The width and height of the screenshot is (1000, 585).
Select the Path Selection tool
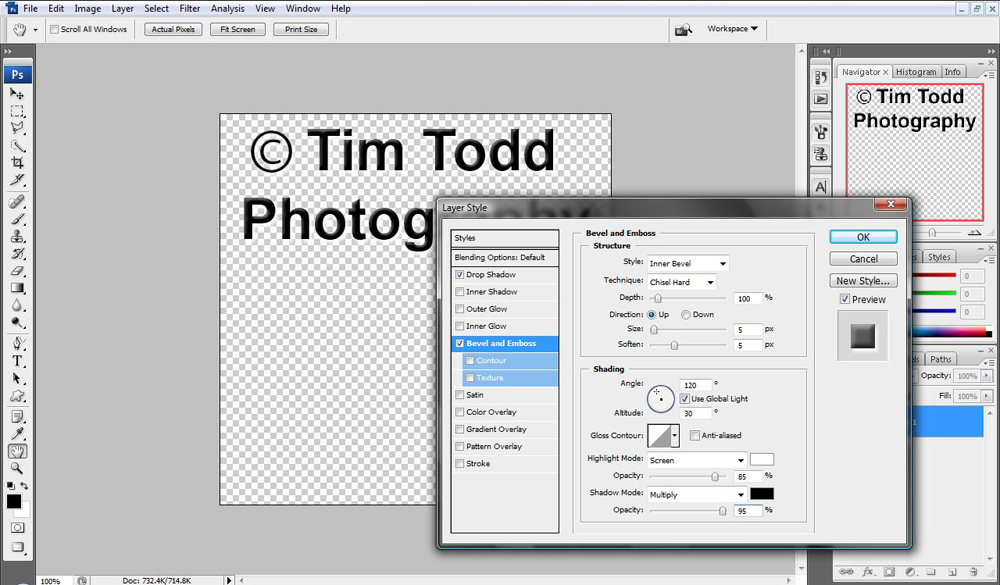[17, 378]
